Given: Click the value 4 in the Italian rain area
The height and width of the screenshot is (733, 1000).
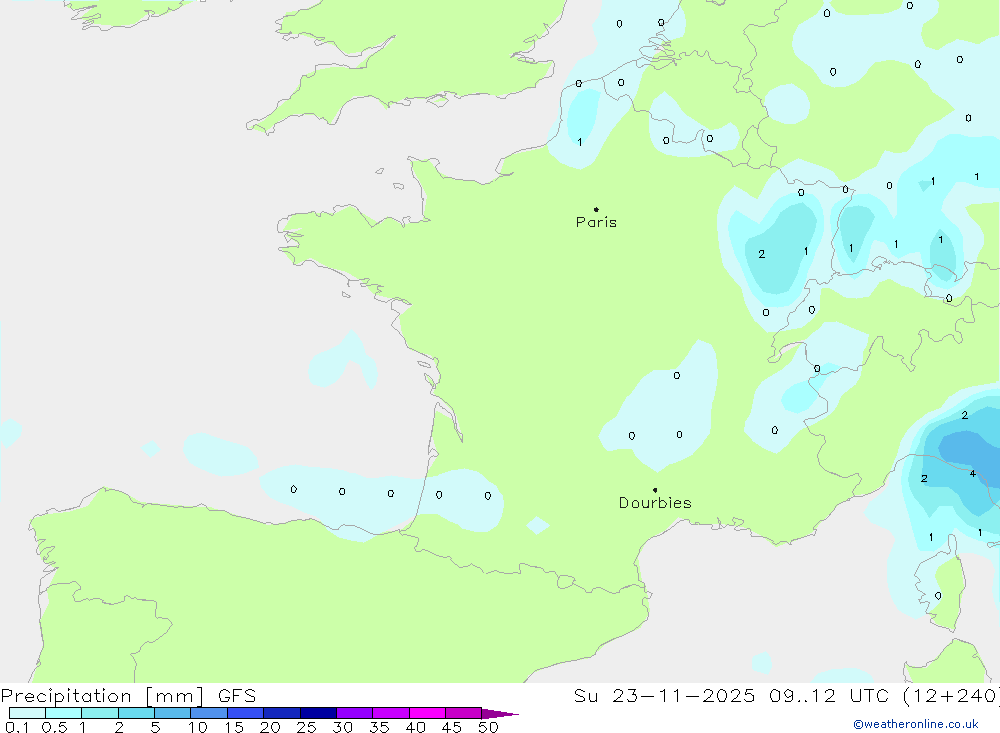Looking at the screenshot, I should (973, 473).
